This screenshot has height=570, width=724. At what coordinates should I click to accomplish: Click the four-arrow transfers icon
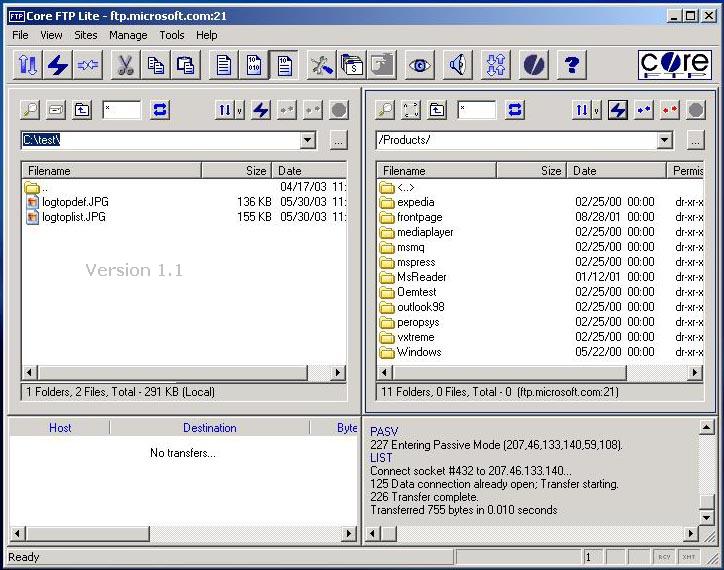[495, 65]
